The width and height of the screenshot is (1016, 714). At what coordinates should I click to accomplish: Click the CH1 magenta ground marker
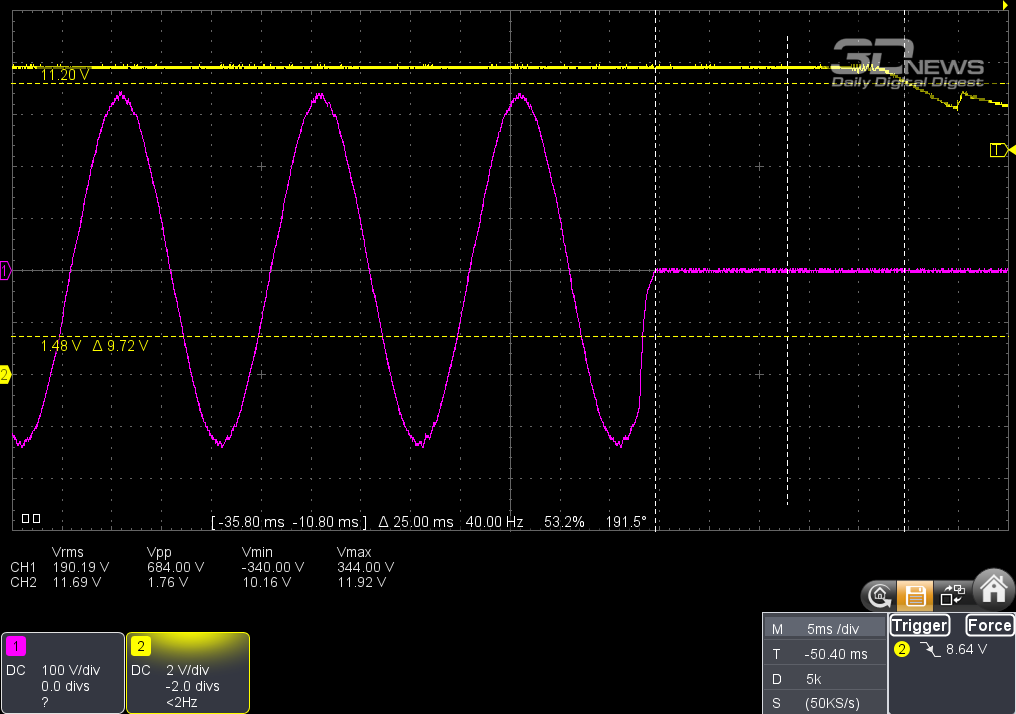5,271
